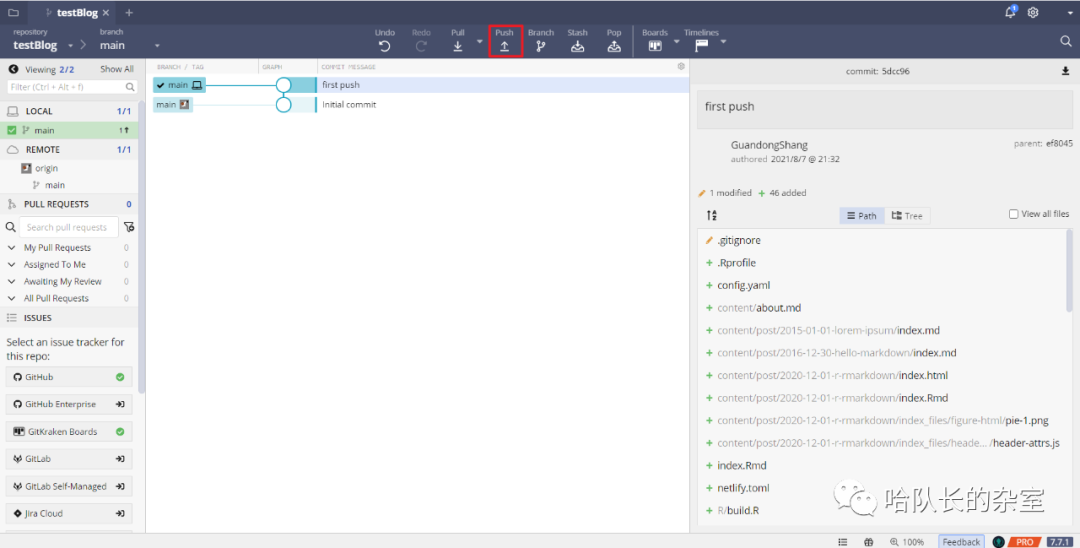Open notifications bell icon

[x=1010, y=12]
